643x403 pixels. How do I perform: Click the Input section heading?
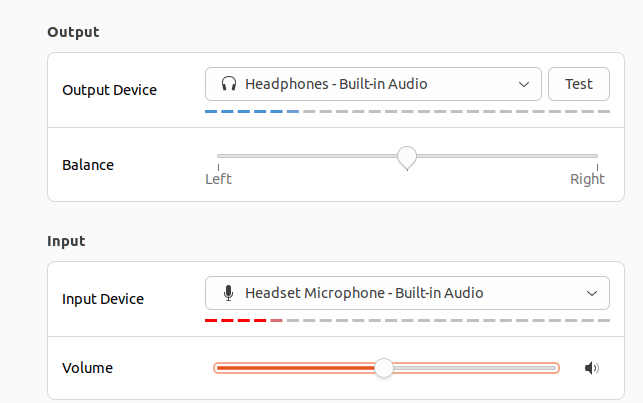[x=66, y=241]
